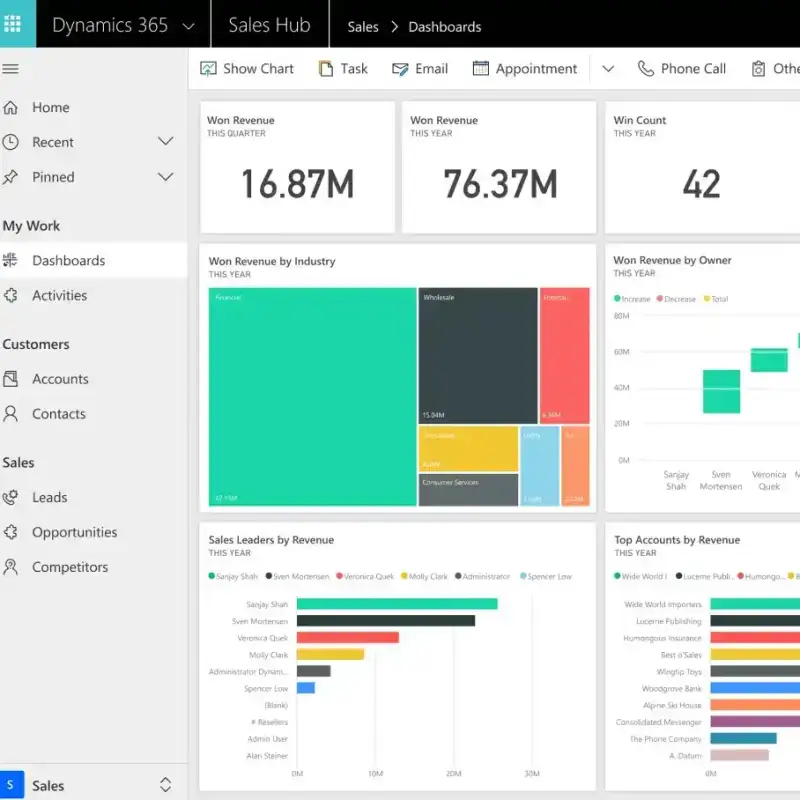This screenshot has height=800, width=800.
Task: Click the Dashboards grid icon
Action: coord(10,260)
